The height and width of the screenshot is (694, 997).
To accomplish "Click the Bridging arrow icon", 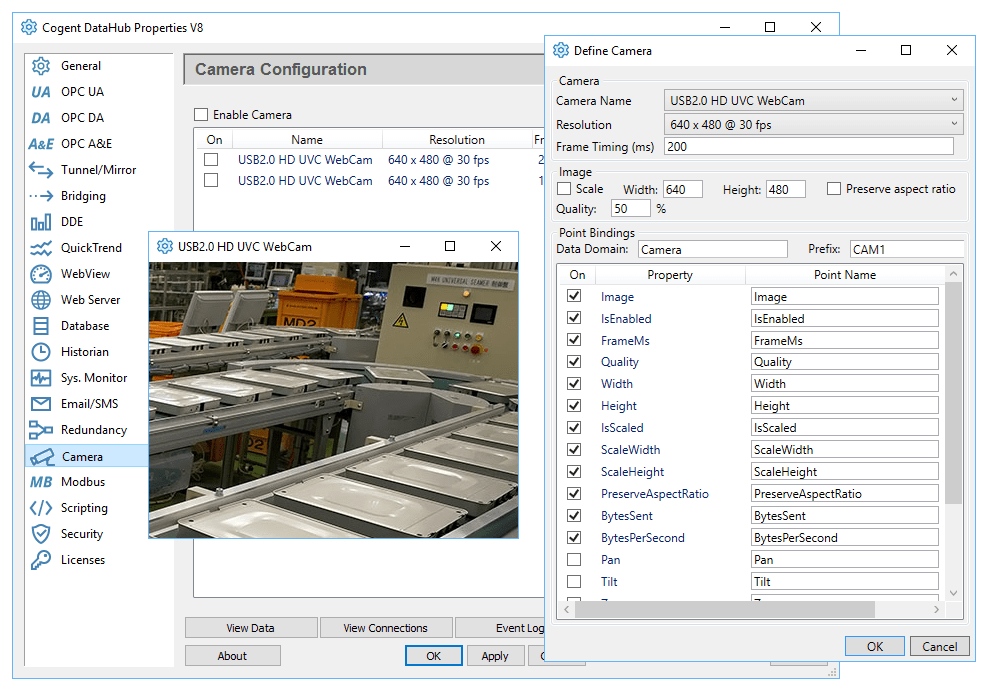I will (x=41, y=196).
